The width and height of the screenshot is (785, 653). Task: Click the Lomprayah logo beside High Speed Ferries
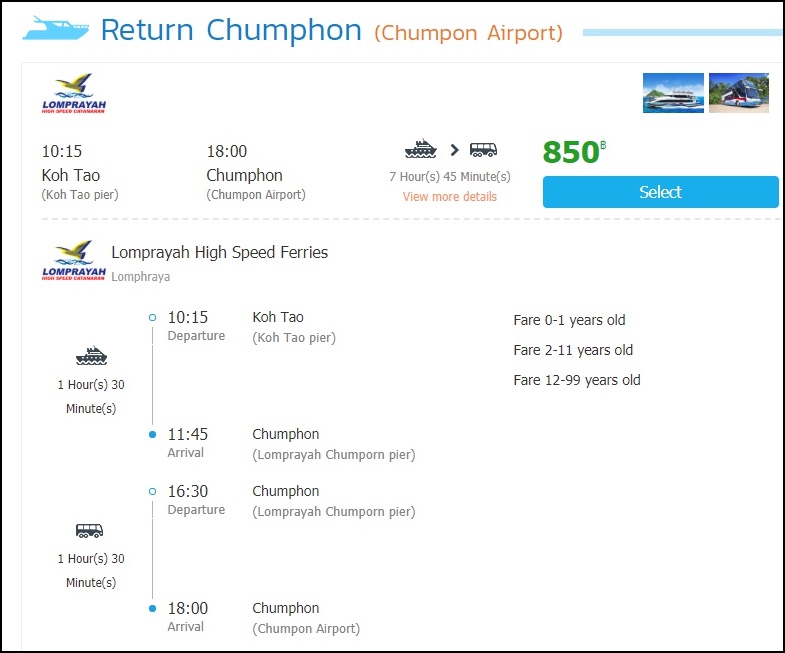[74, 261]
